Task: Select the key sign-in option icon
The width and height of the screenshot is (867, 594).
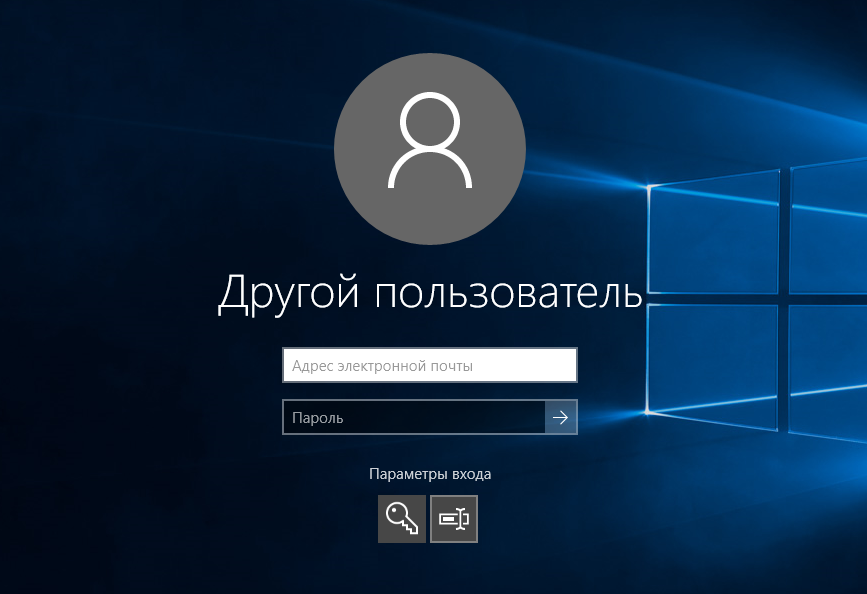Action: 401,519
